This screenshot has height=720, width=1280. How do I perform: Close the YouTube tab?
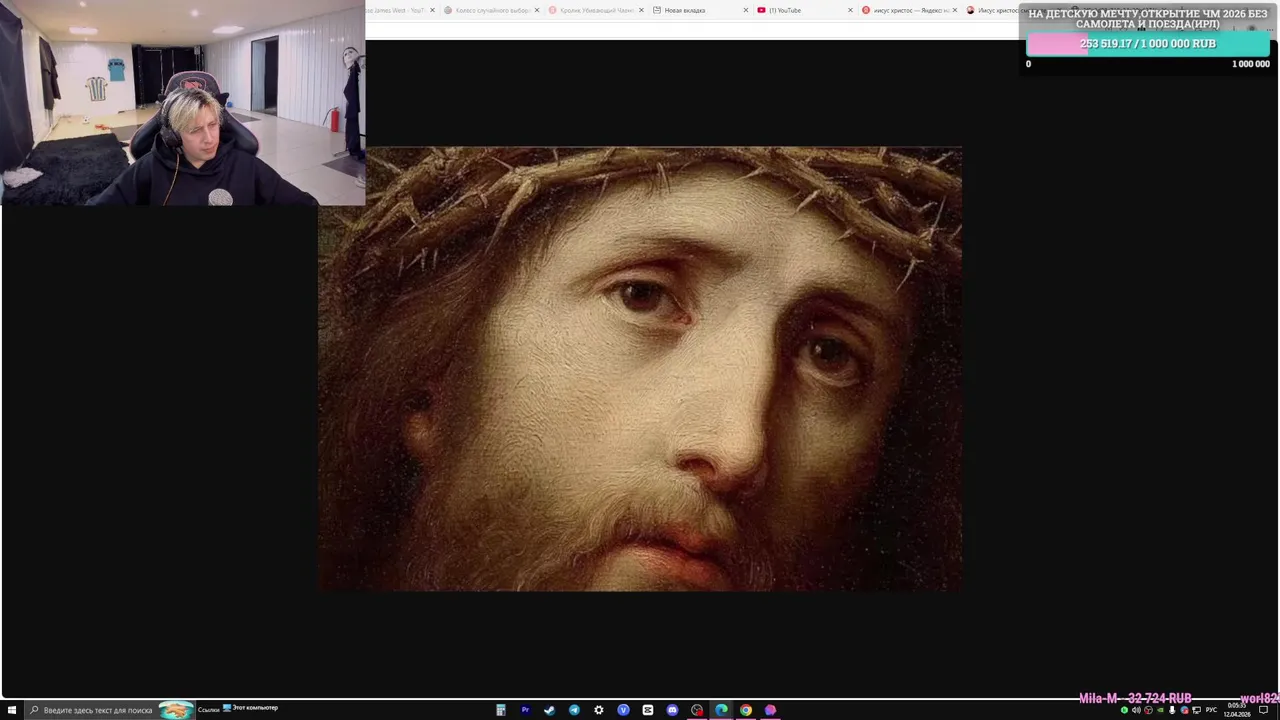[x=851, y=10]
